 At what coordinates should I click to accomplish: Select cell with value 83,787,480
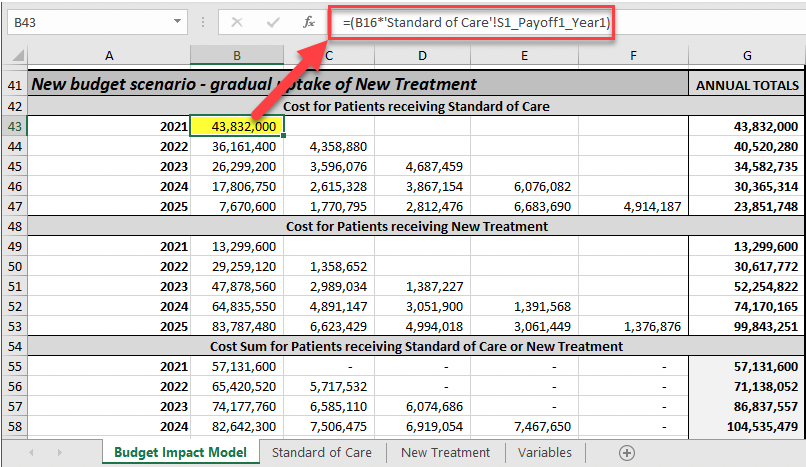(x=237, y=327)
